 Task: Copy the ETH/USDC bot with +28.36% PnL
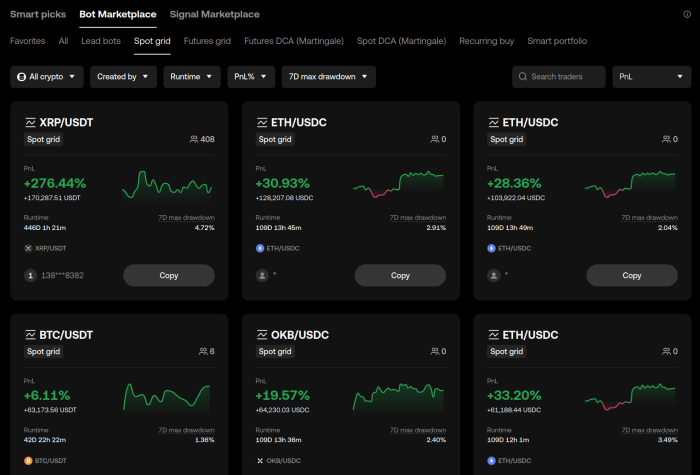coord(632,275)
